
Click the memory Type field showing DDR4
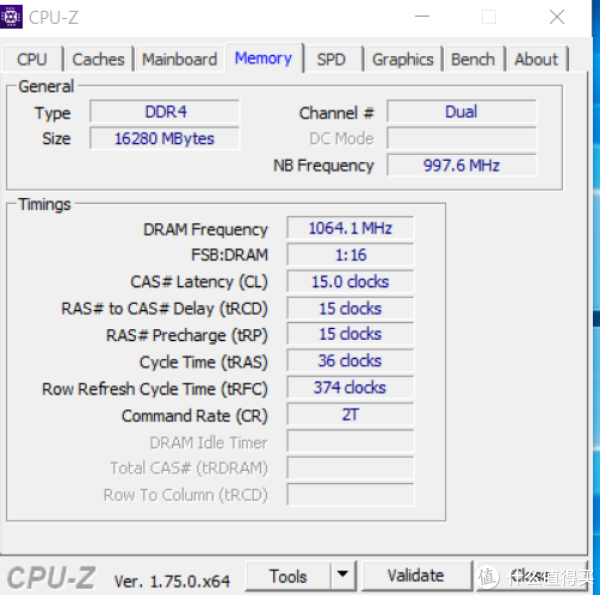(x=164, y=112)
